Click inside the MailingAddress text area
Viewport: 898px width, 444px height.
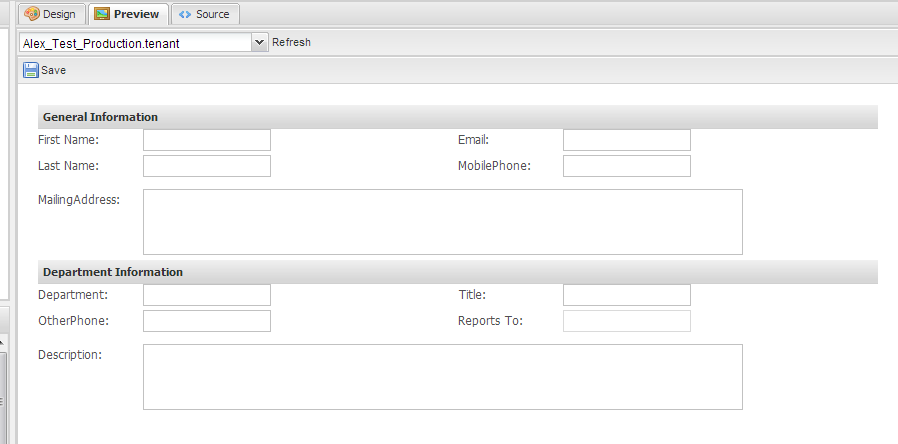(x=443, y=222)
